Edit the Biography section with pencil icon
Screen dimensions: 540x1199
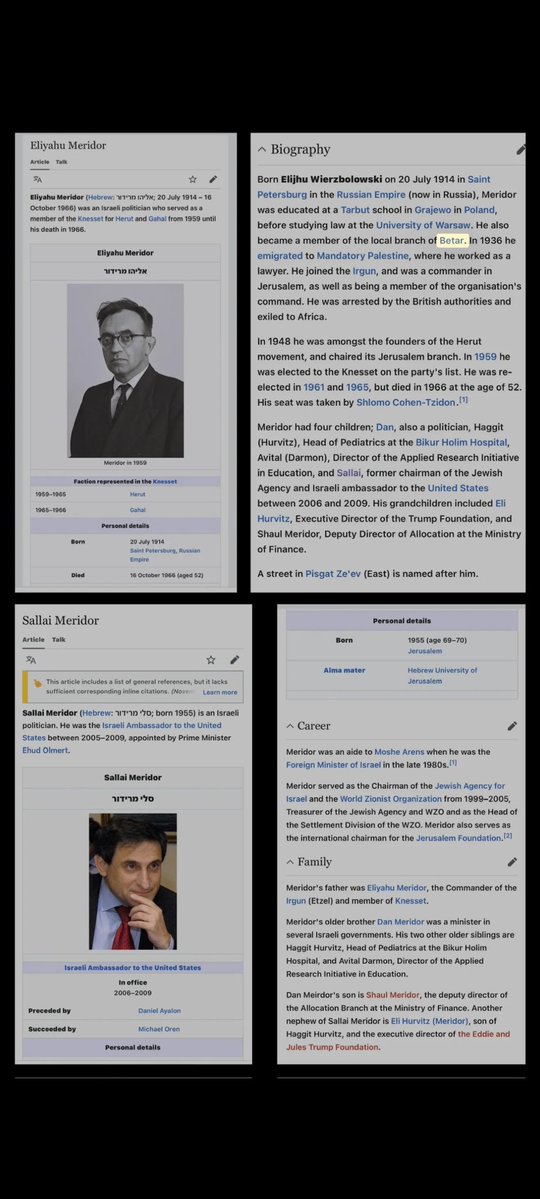(x=520, y=150)
